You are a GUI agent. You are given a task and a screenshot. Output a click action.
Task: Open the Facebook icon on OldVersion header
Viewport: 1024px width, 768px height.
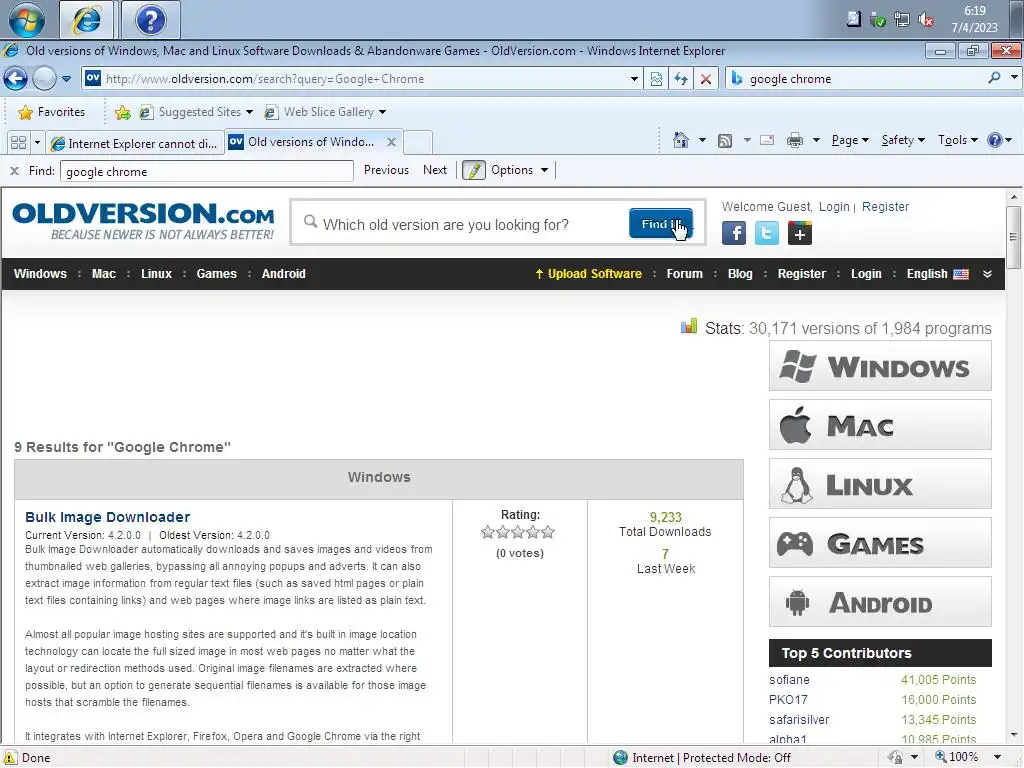[734, 233]
